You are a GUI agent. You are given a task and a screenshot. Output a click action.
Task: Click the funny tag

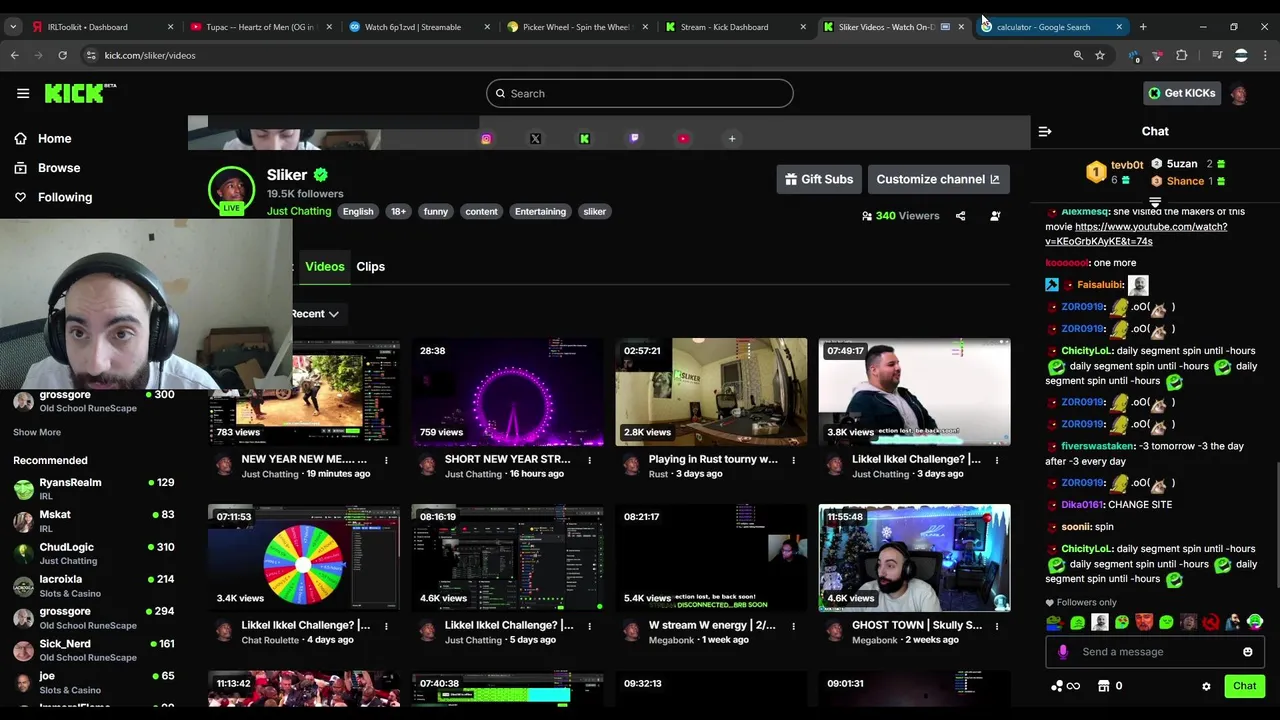436,212
